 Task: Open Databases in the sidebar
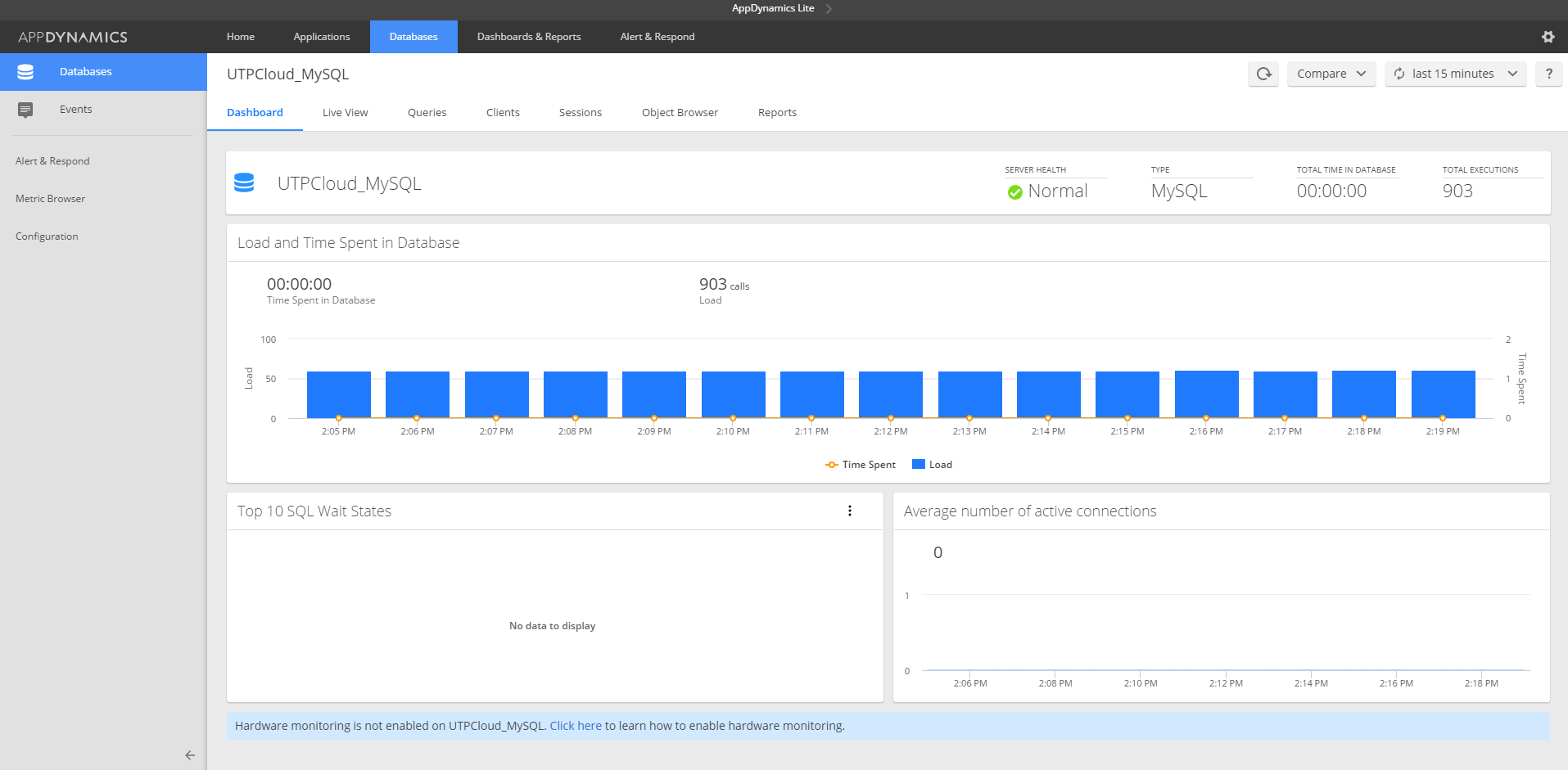point(103,72)
